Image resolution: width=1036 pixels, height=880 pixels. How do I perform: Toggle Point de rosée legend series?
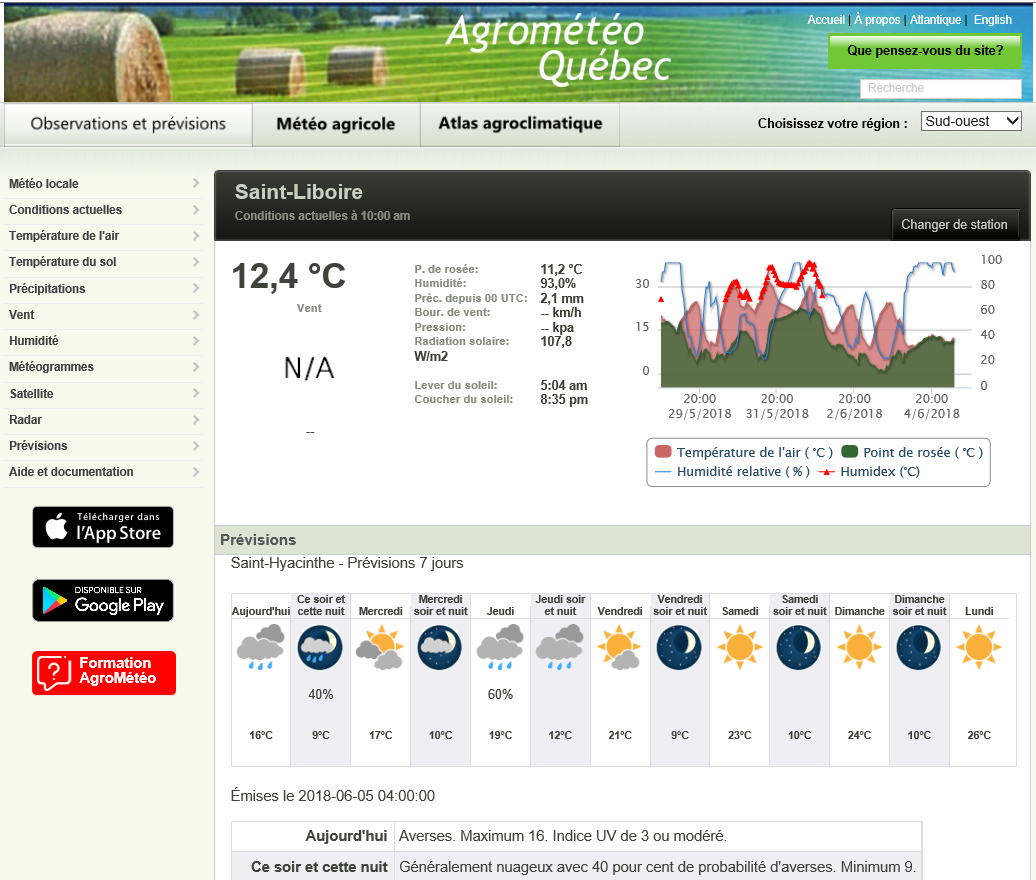tap(912, 452)
